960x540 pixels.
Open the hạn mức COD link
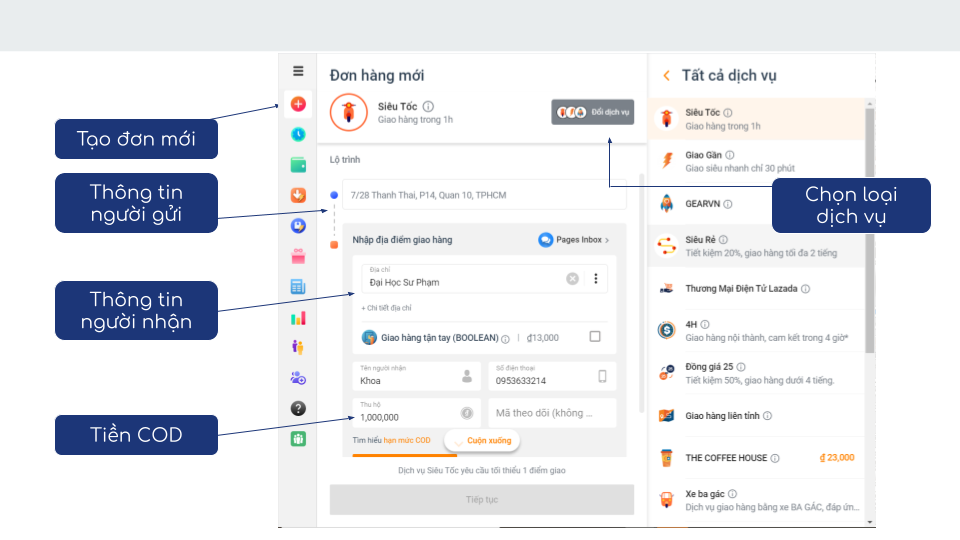(x=407, y=440)
